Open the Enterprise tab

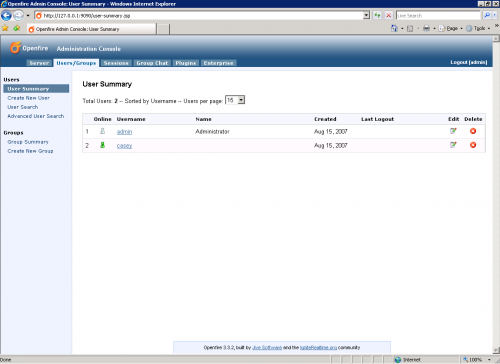point(218,63)
